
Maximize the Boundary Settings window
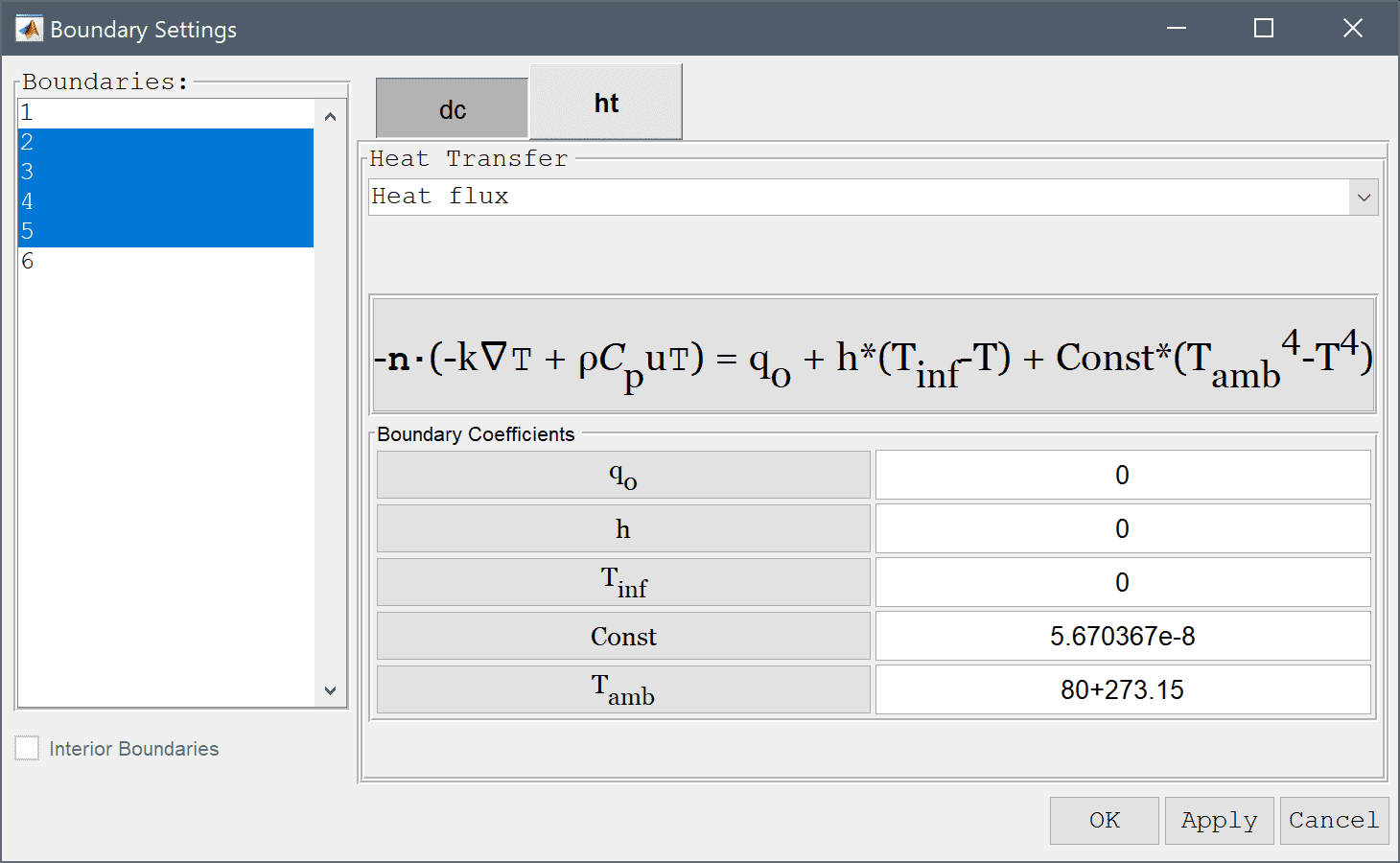[x=1264, y=29]
